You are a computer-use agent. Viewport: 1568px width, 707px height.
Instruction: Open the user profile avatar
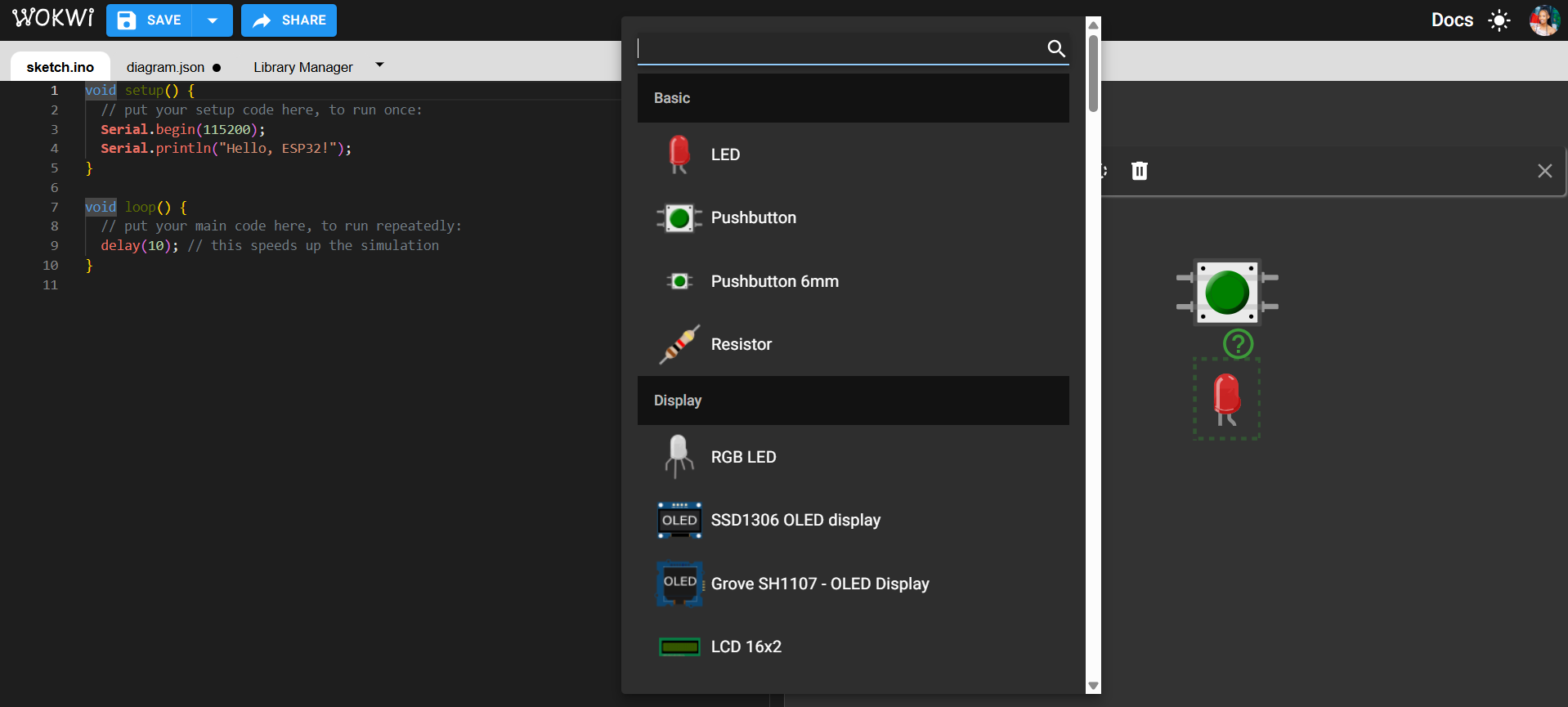coord(1544,20)
